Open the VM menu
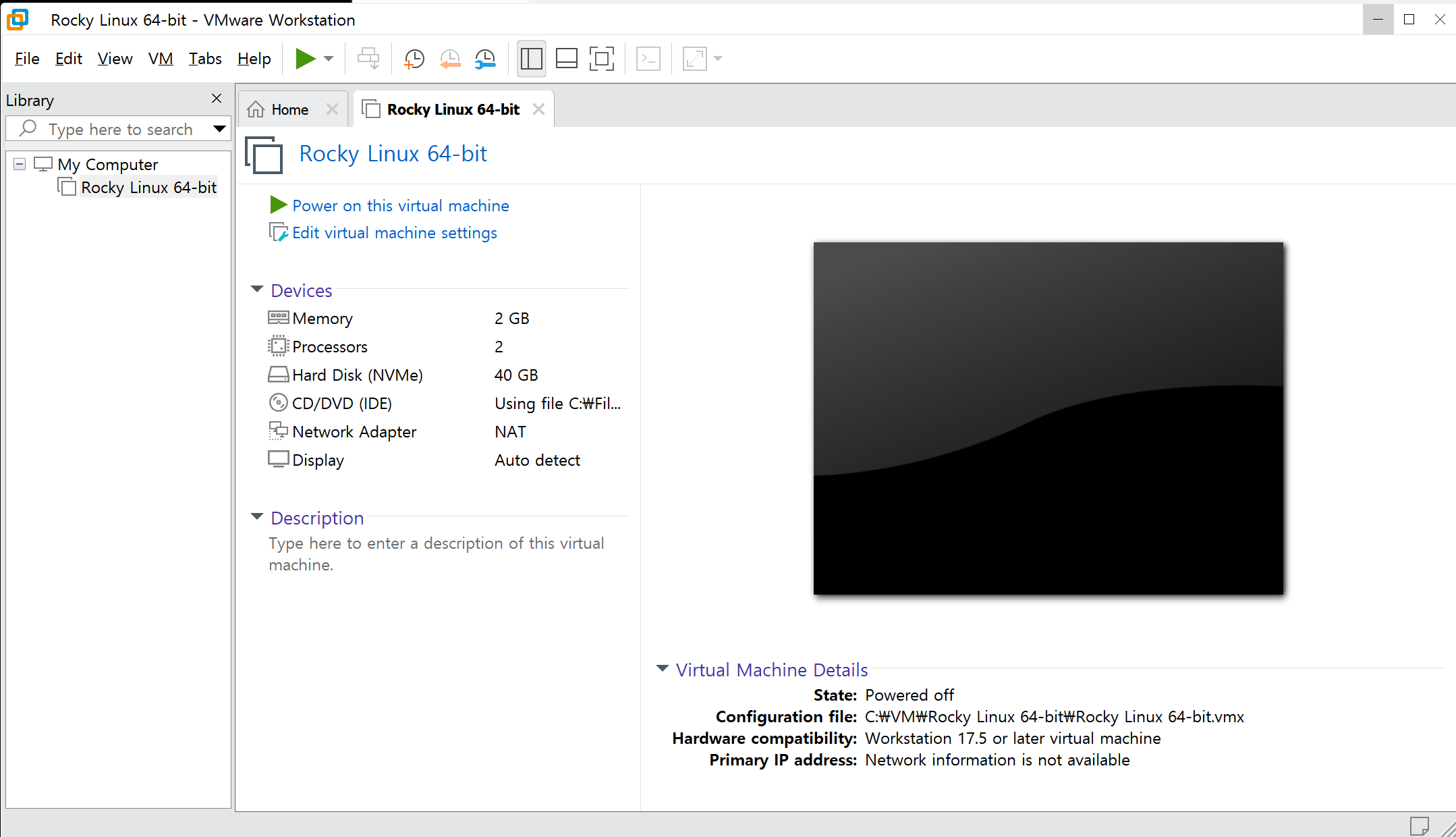1456x837 pixels. click(161, 59)
